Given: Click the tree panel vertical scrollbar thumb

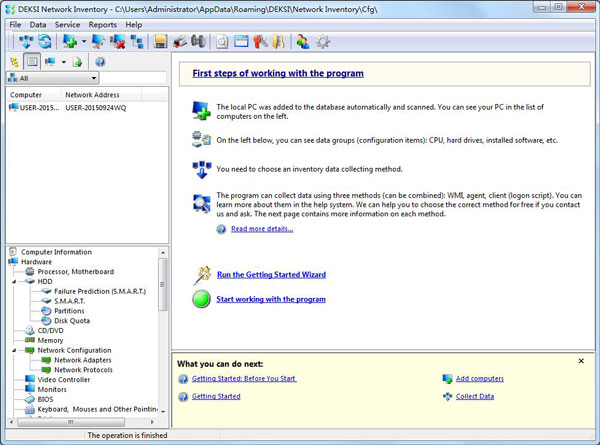Looking at the screenshot, I should click(x=163, y=284).
